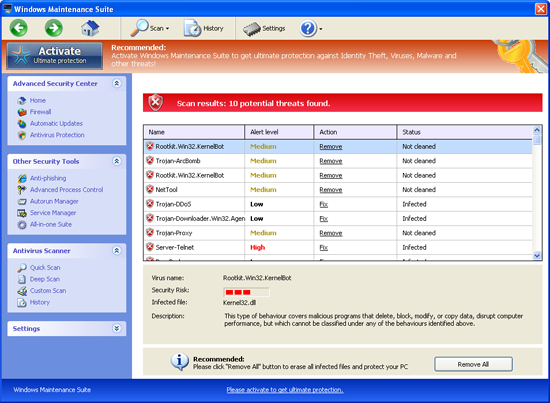Screen dimensions: 550x403
Task: Collapse the Antivirus Scanner panel
Action: tap(116, 250)
